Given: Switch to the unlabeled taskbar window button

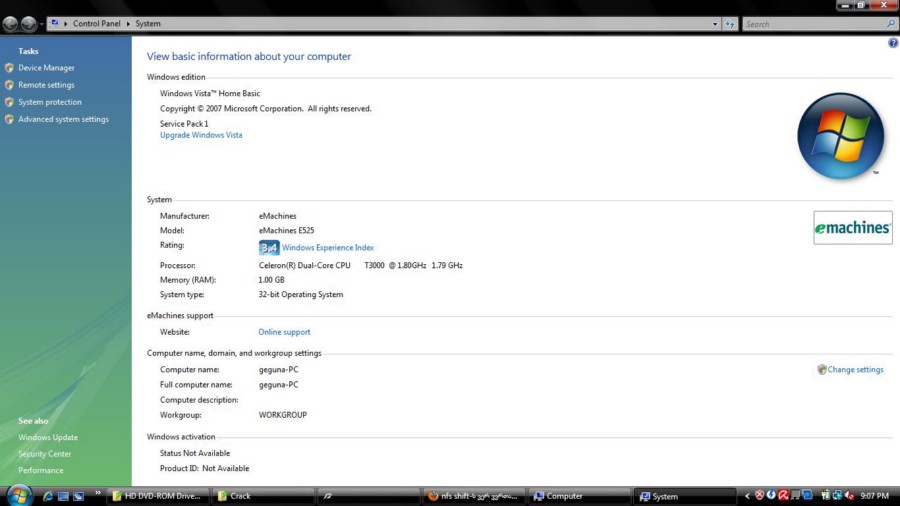Looking at the screenshot, I should pos(368,496).
